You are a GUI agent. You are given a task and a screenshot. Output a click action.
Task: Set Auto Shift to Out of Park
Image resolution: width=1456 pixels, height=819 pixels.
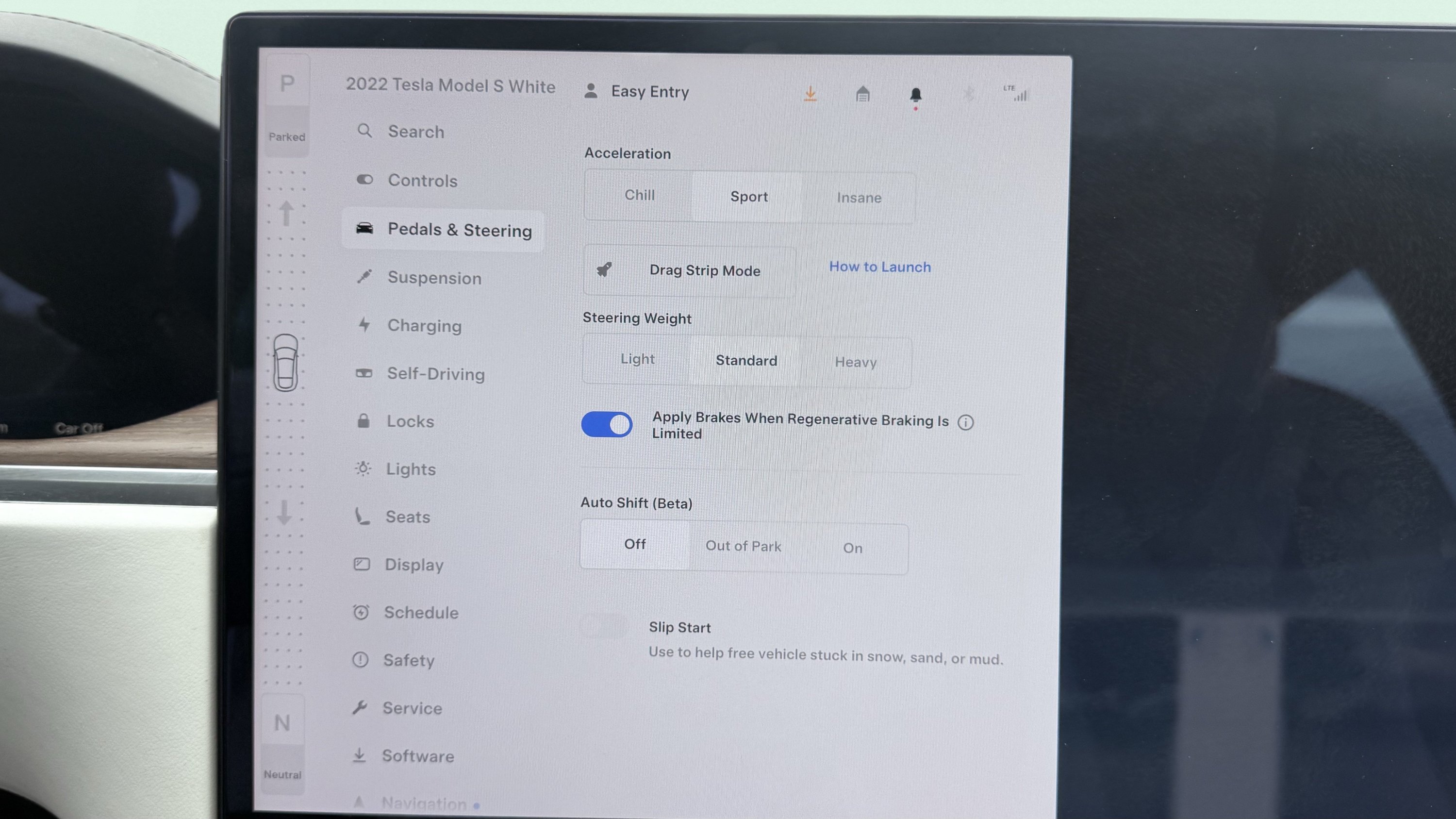point(743,546)
